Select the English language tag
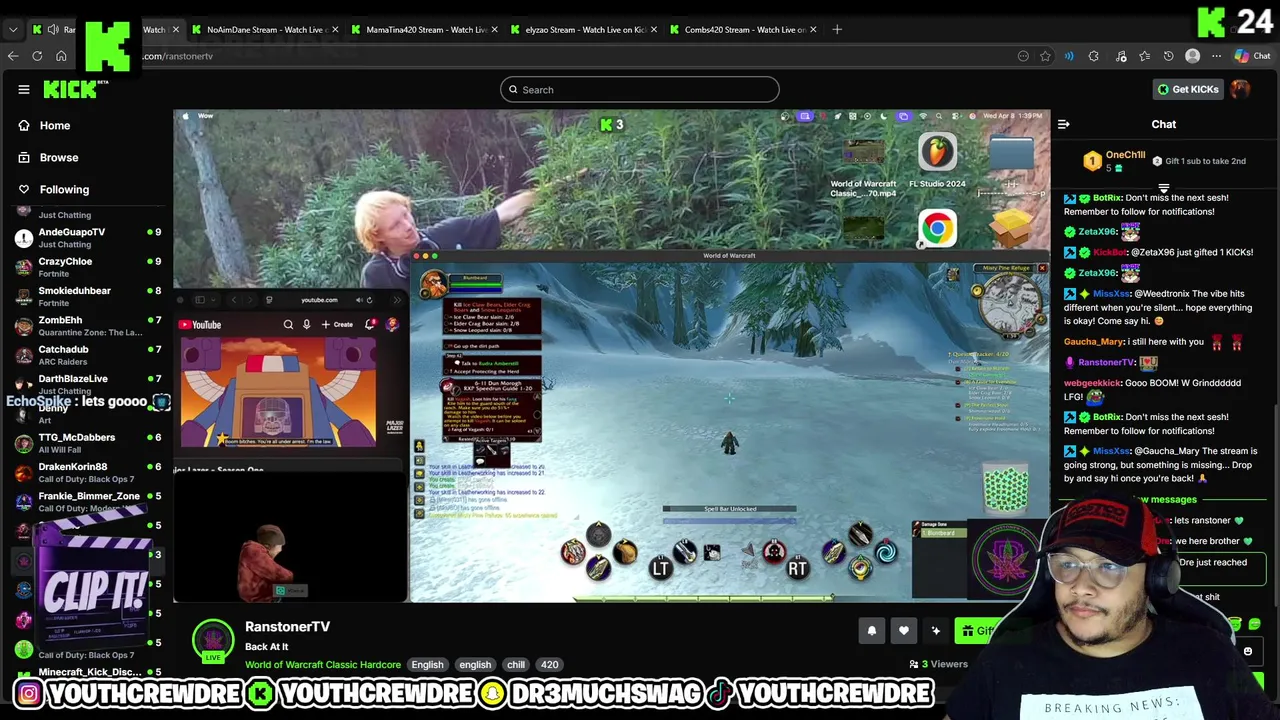 click(427, 664)
